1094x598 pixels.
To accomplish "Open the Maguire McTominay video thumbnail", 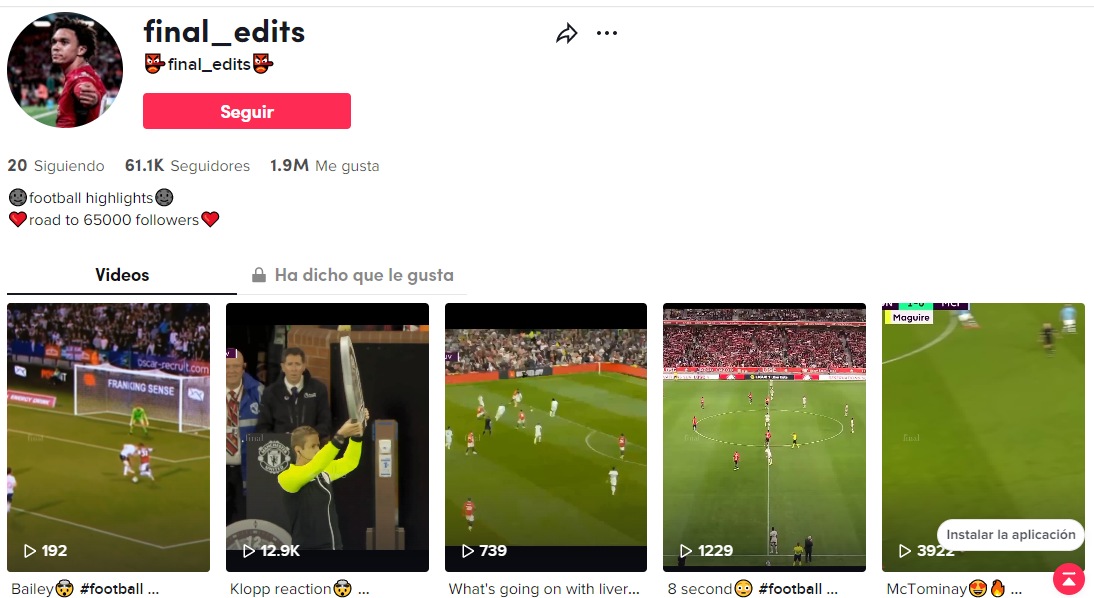I will pyautogui.click(x=983, y=438).
